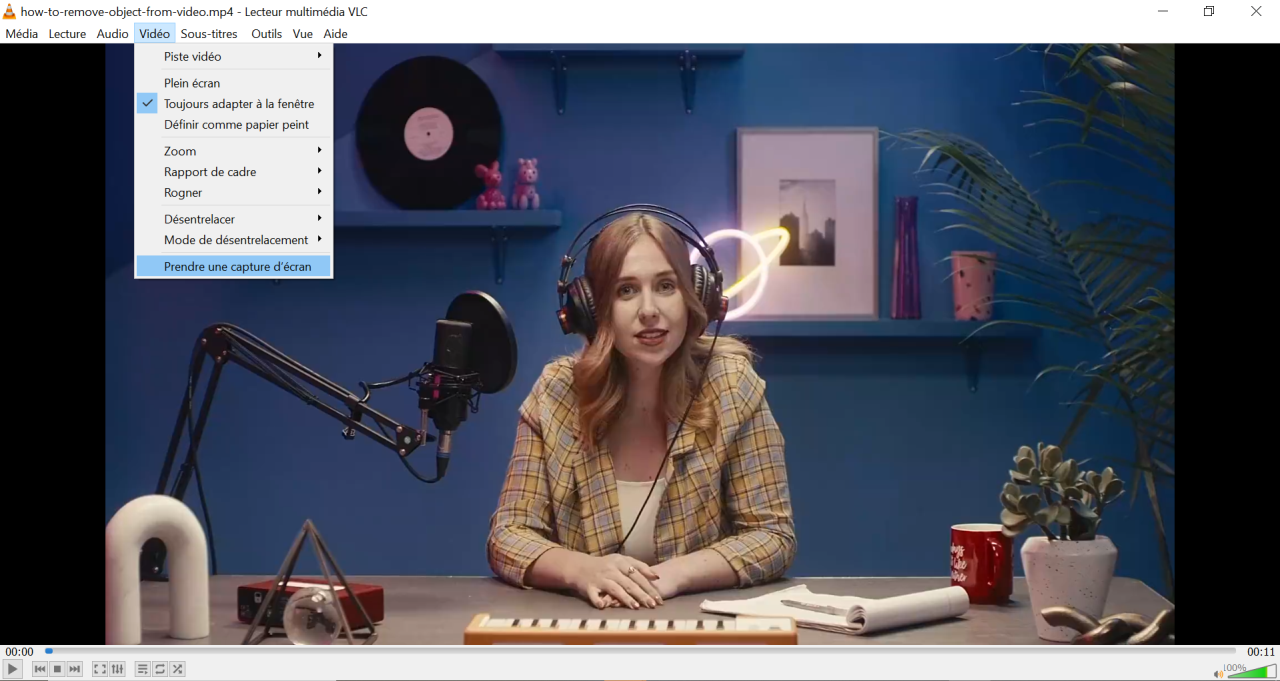Viewport: 1280px width, 681px height.
Task: Skip to the next media item
Action: [74, 669]
